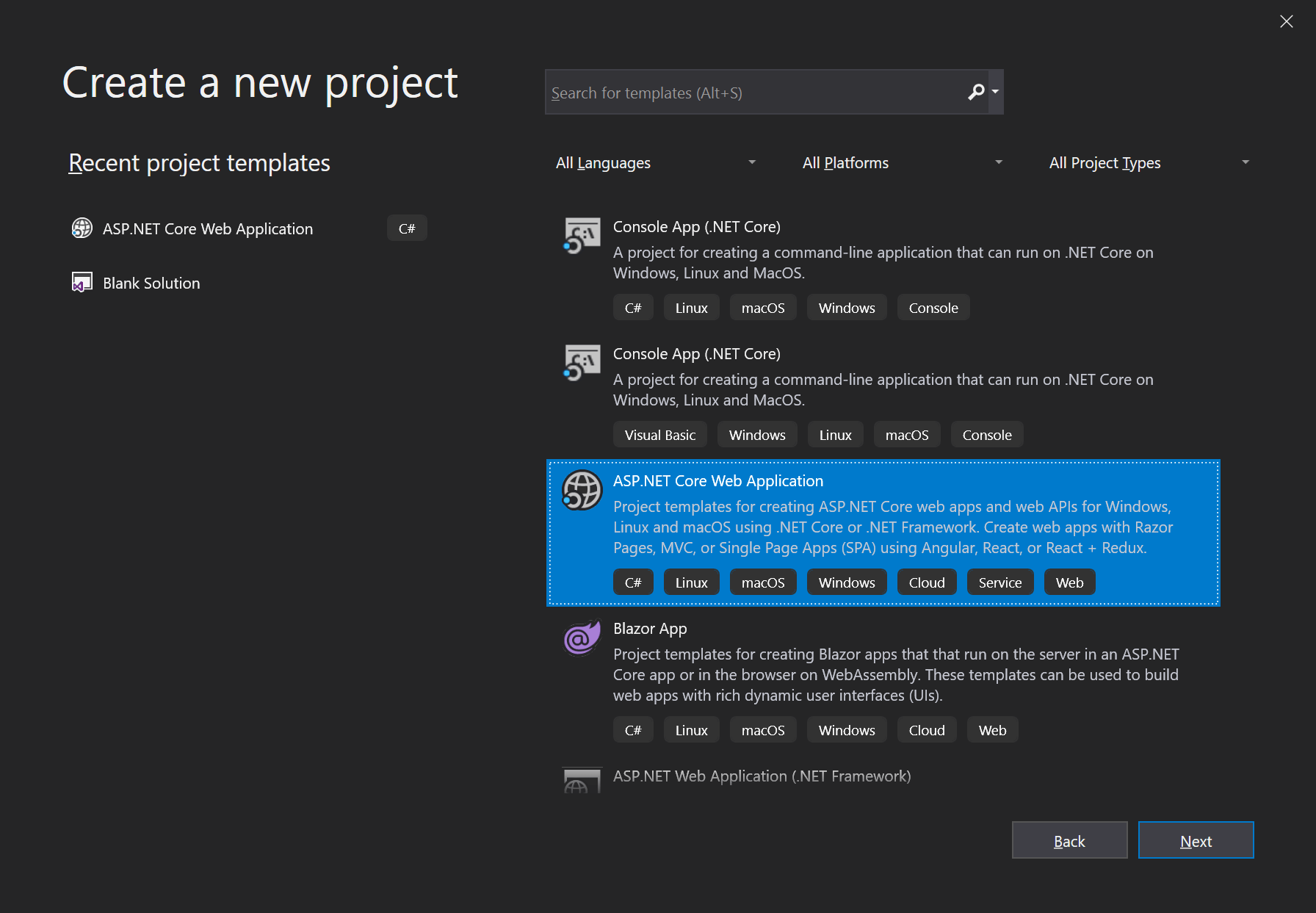Open recent ASP.NET Core Web Application icon

[82, 228]
